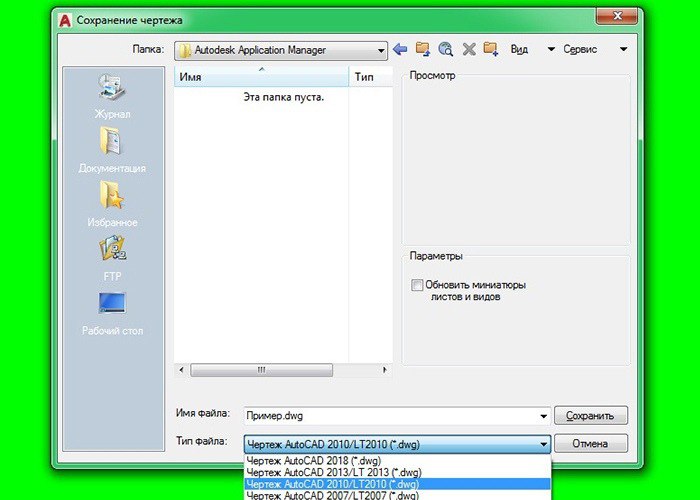Go back with the blue arrow icon
The height and width of the screenshot is (500, 700).
(400, 49)
